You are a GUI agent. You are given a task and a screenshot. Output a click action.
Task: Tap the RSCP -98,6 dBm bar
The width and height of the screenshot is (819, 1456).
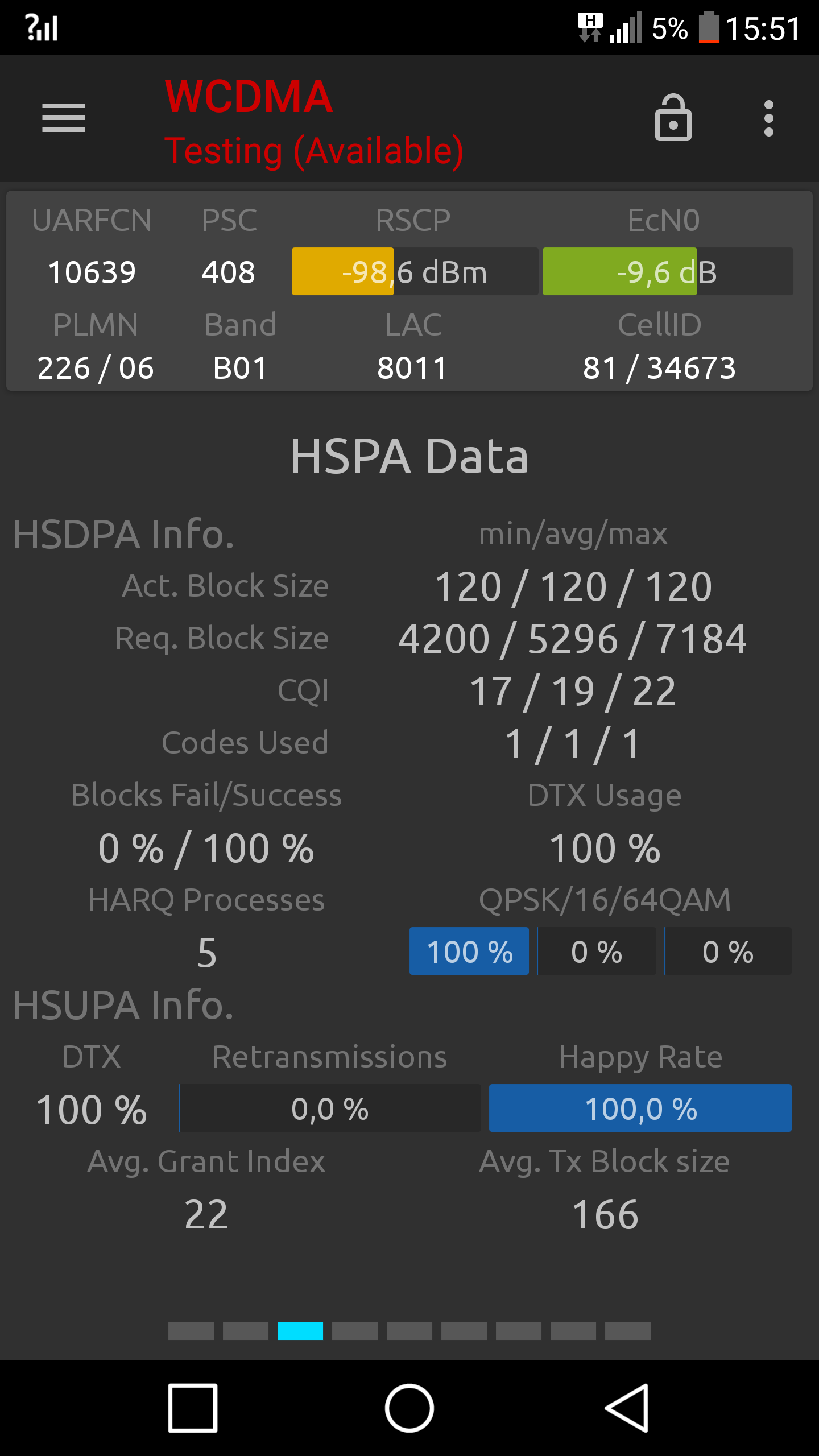click(x=415, y=271)
